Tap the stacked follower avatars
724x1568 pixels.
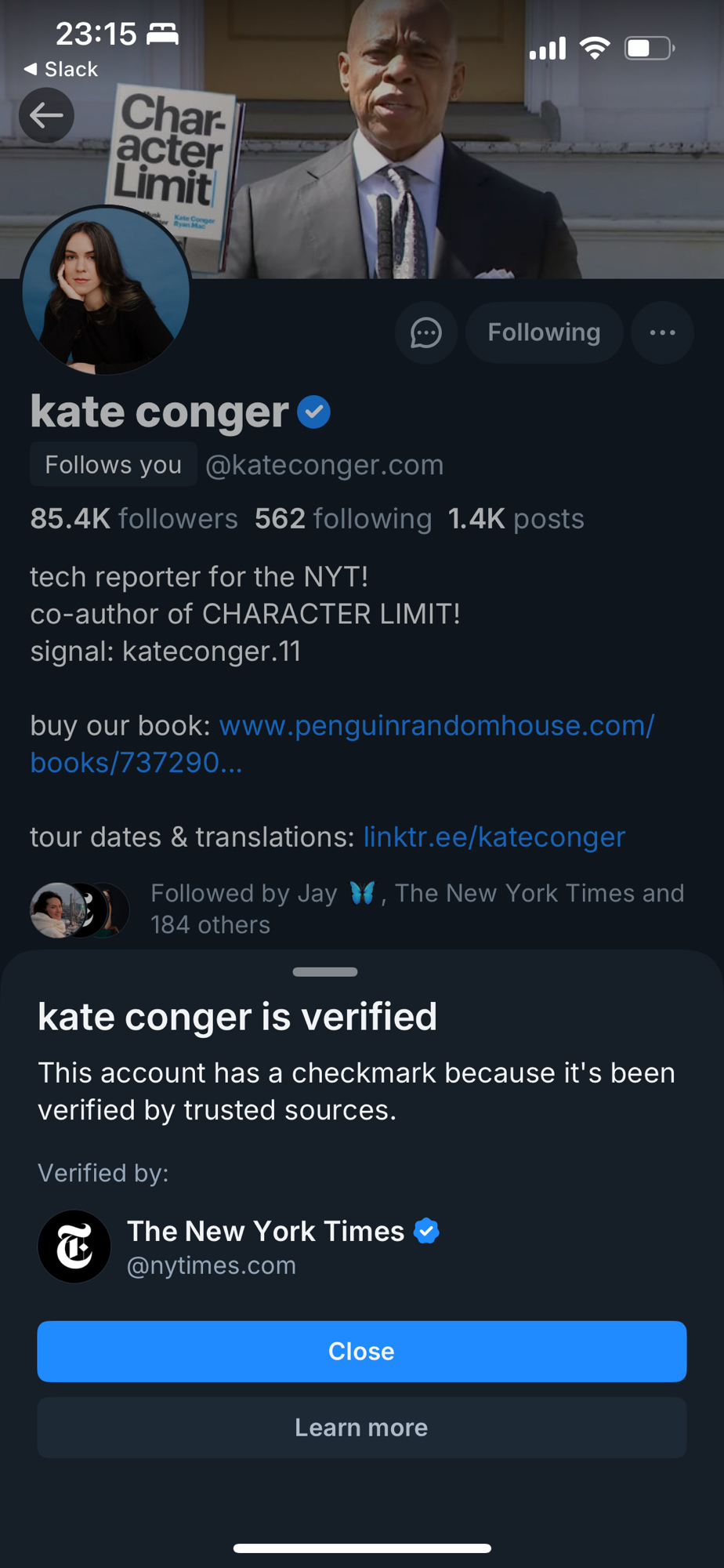[79, 909]
